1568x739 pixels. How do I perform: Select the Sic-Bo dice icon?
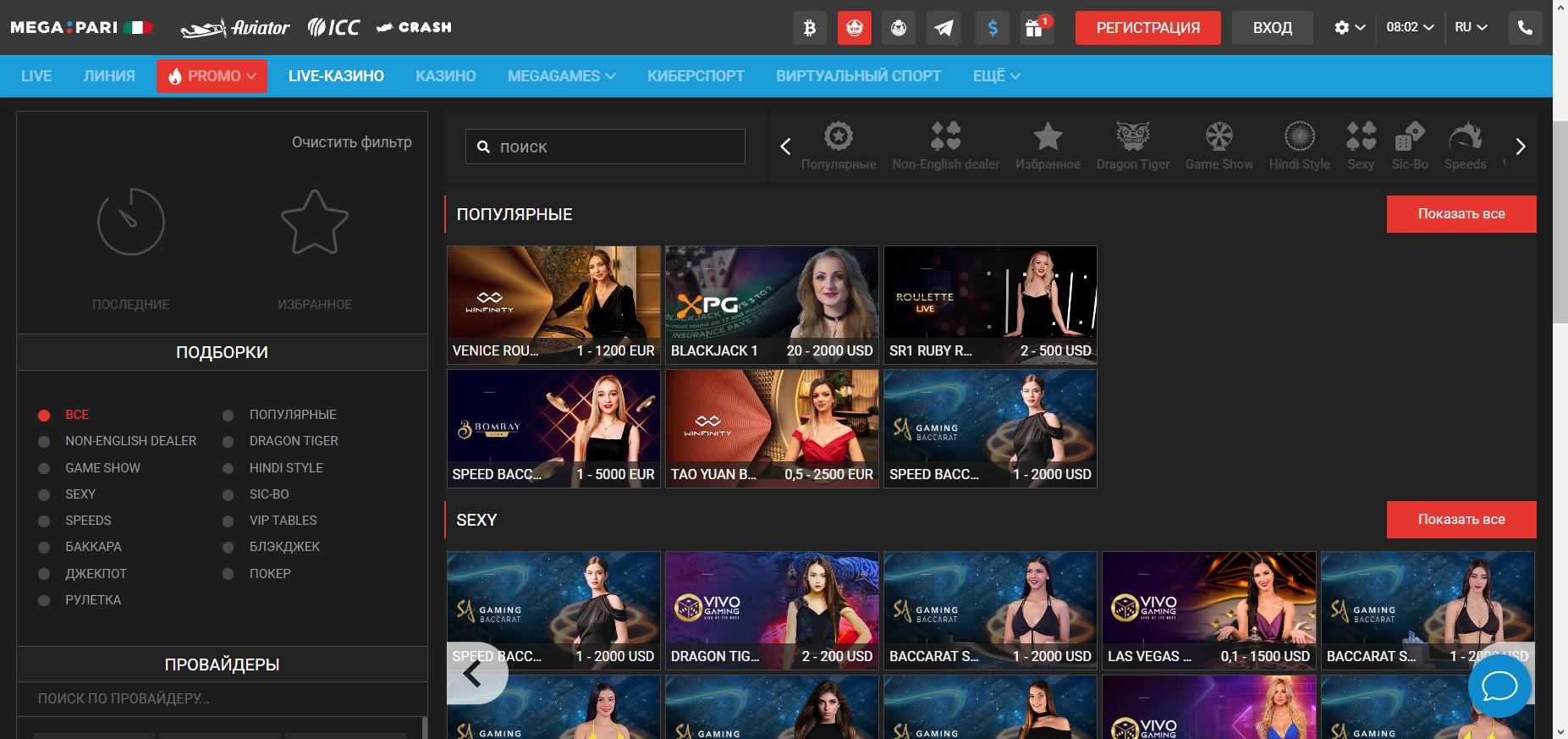pyautogui.click(x=1410, y=146)
